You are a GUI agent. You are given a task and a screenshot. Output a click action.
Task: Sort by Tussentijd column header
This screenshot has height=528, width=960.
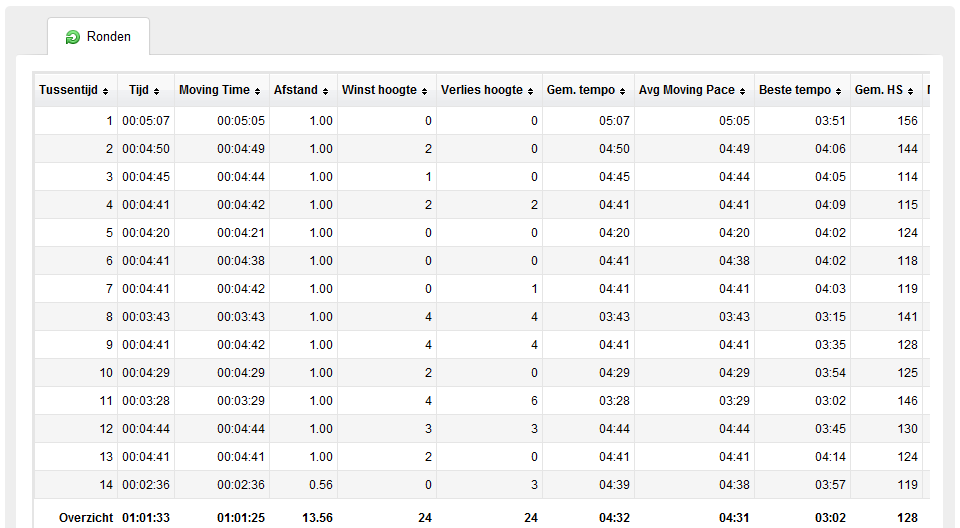74,90
